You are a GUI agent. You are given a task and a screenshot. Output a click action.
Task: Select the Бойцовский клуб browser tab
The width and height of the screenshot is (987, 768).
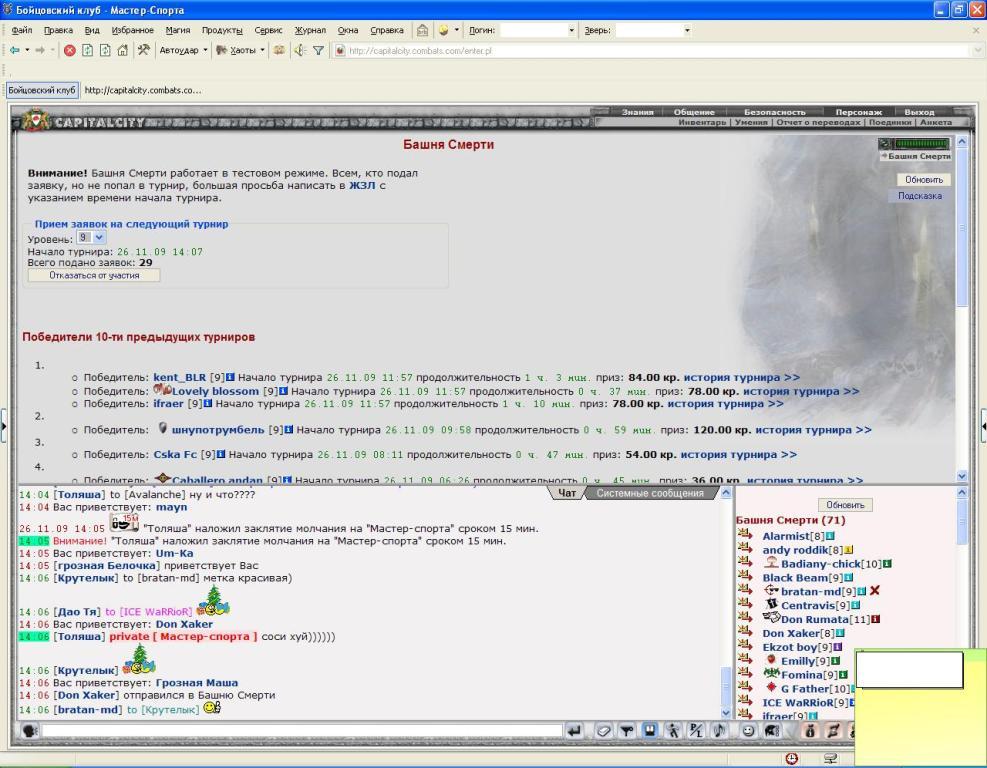[42, 90]
